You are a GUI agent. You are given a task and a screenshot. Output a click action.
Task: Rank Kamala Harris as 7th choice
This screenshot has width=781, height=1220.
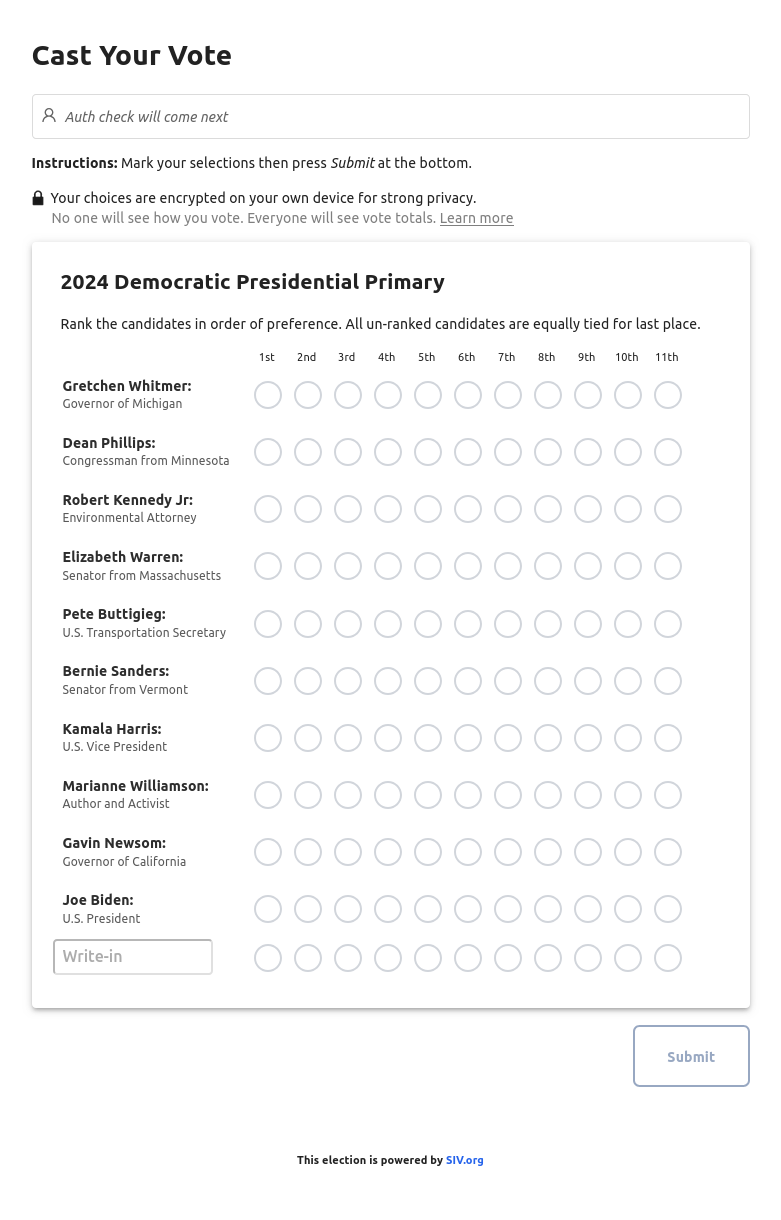coord(508,738)
